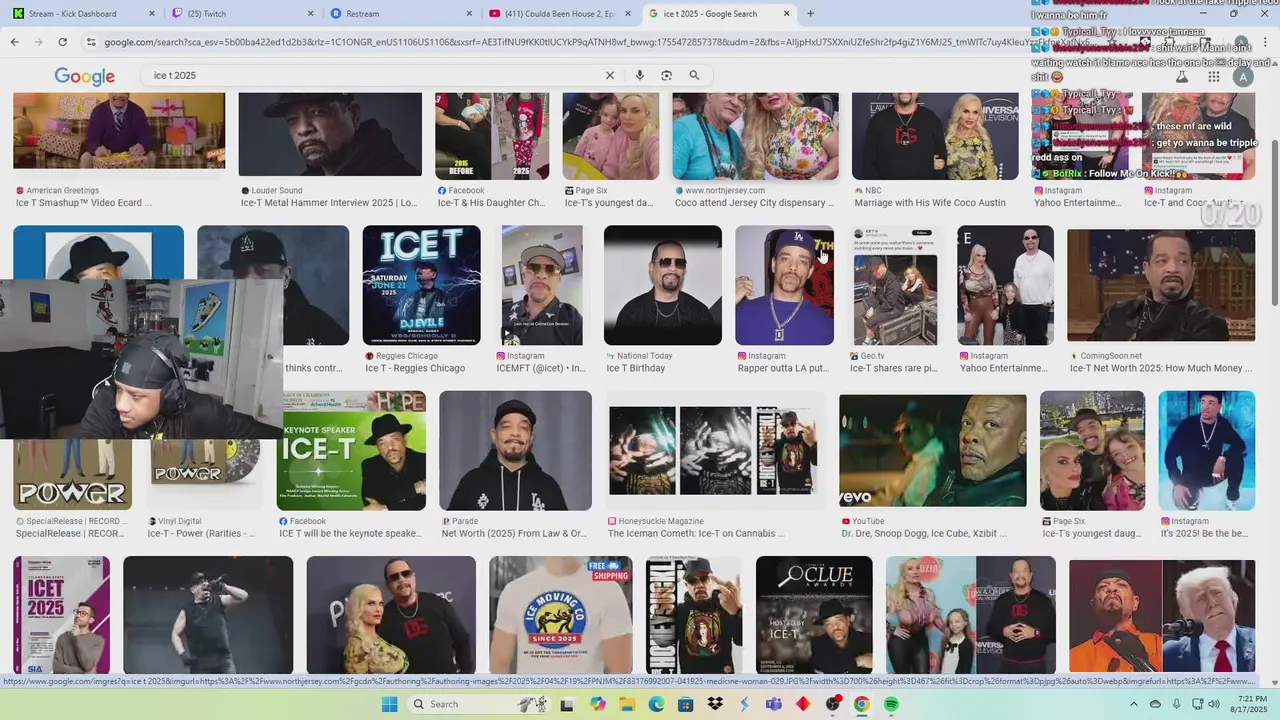
Task: Open Microsoft Edge from taskbar
Action: [656, 704]
